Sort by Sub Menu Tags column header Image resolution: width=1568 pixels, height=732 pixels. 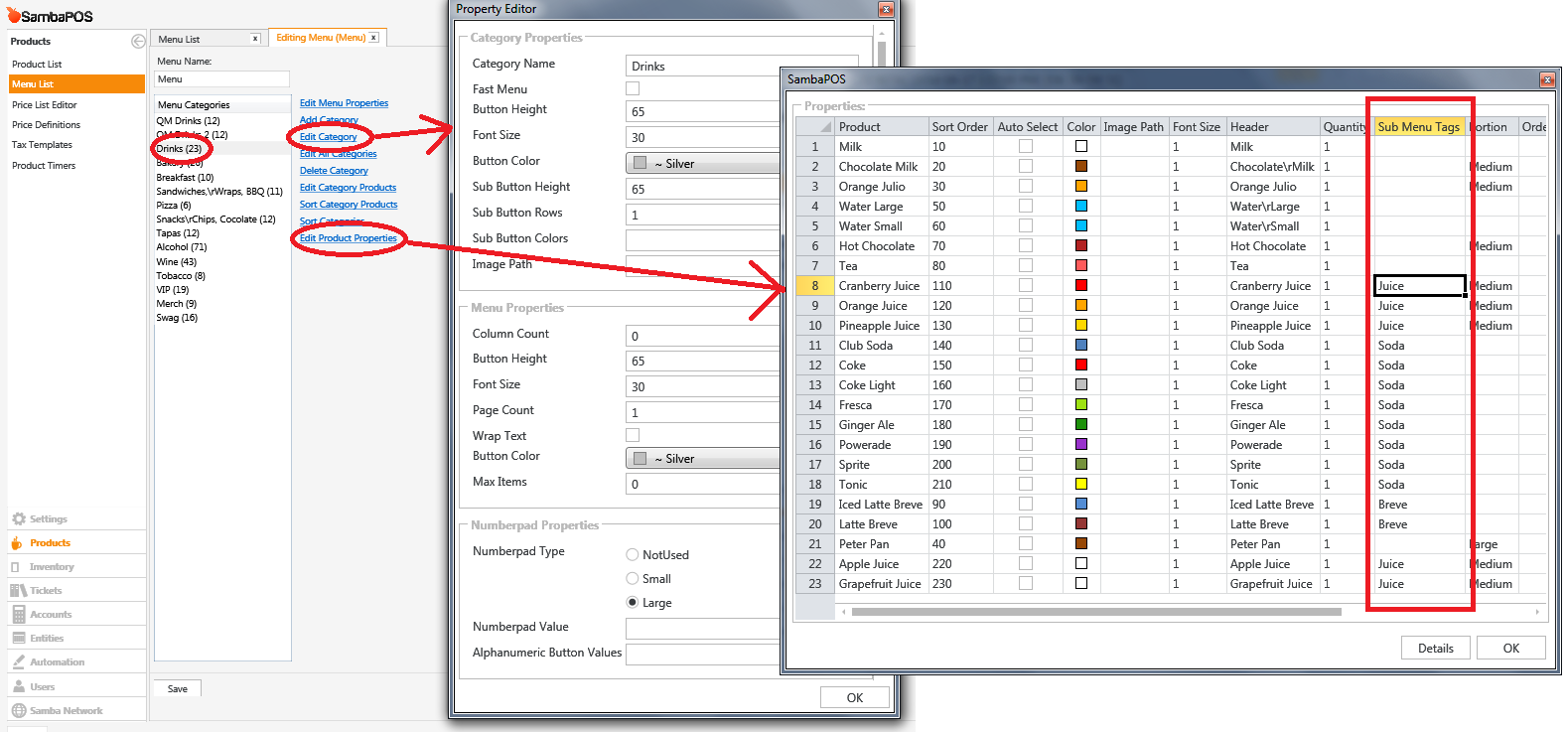point(1418,126)
